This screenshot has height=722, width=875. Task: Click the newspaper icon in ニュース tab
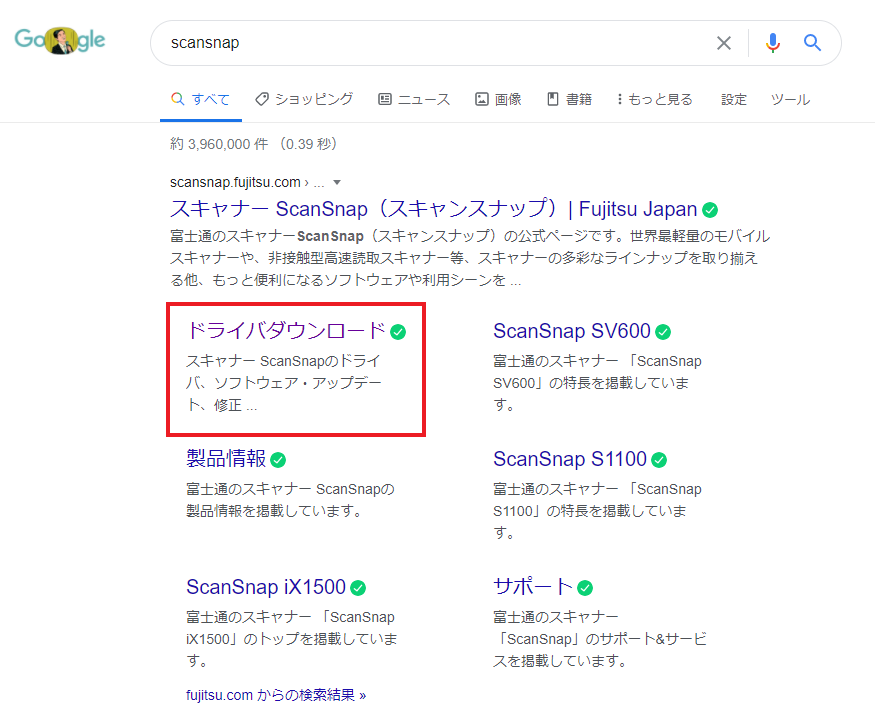(x=384, y=99)
